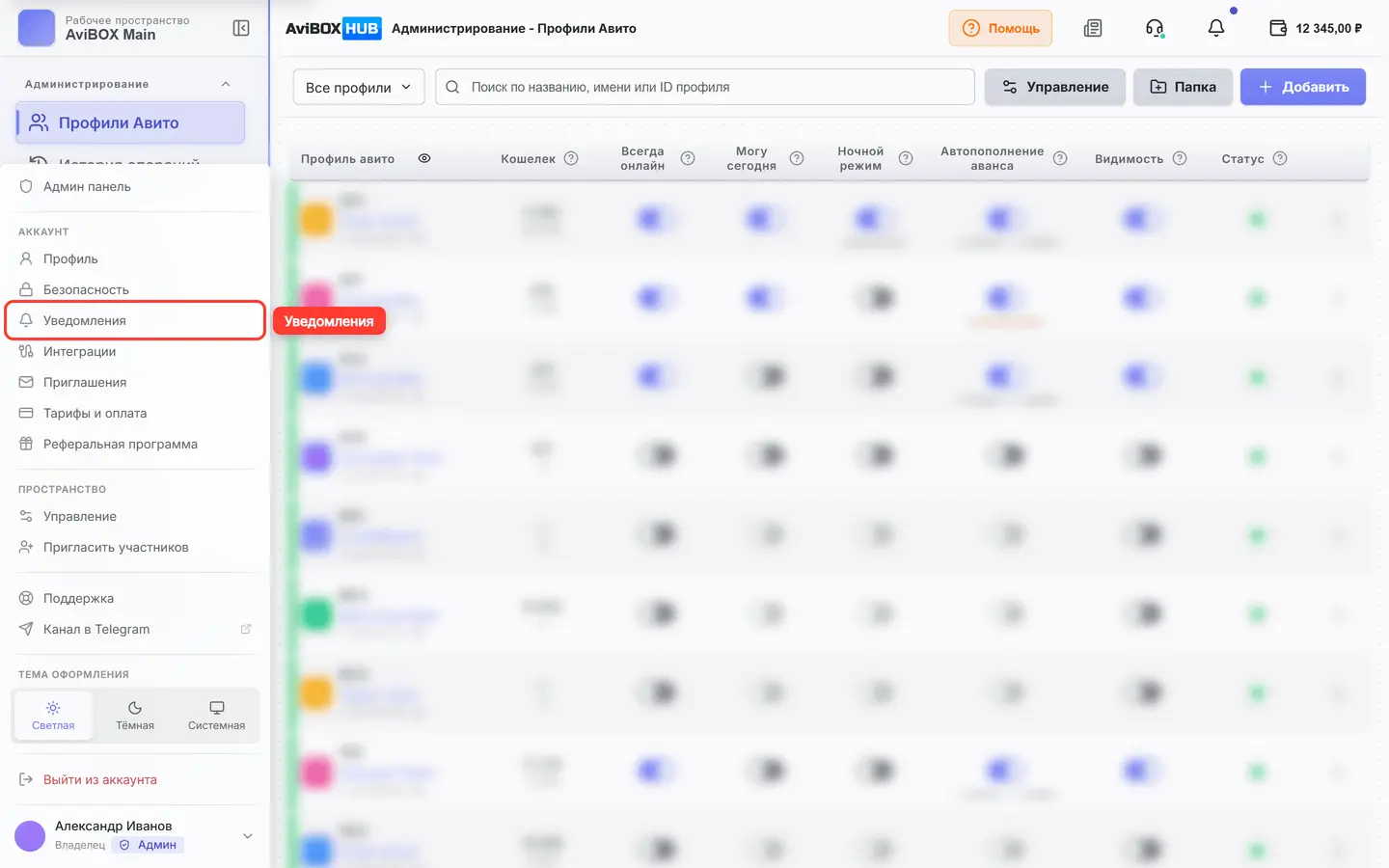Select Пригласить участников menu item

coord(135,547)
